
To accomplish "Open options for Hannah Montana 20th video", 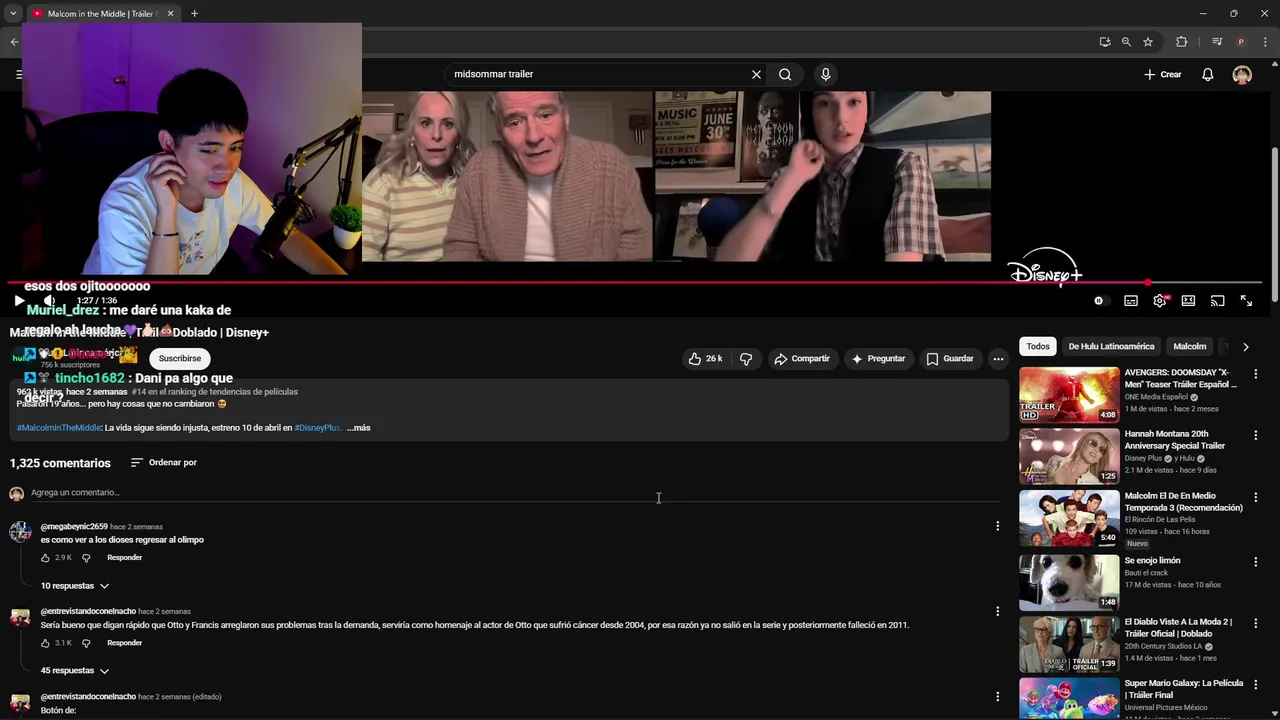I will pyautogui.click(x=1256, y=435).
